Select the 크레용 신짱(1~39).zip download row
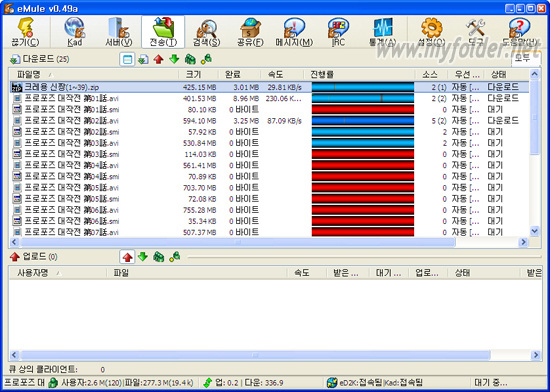 coord(269,87)
